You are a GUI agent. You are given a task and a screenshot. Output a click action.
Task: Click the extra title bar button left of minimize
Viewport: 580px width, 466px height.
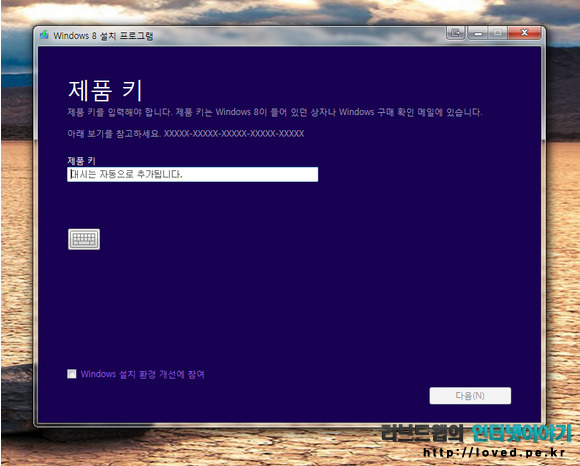(x=456, y=33)
